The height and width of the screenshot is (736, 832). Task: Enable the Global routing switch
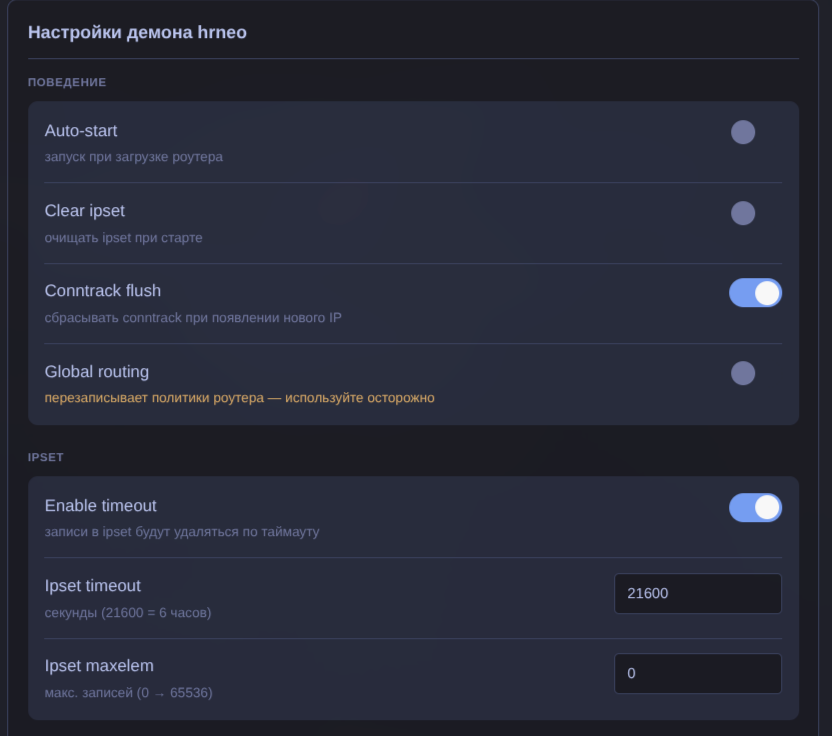pyautogui.click(x=754, y=373)
